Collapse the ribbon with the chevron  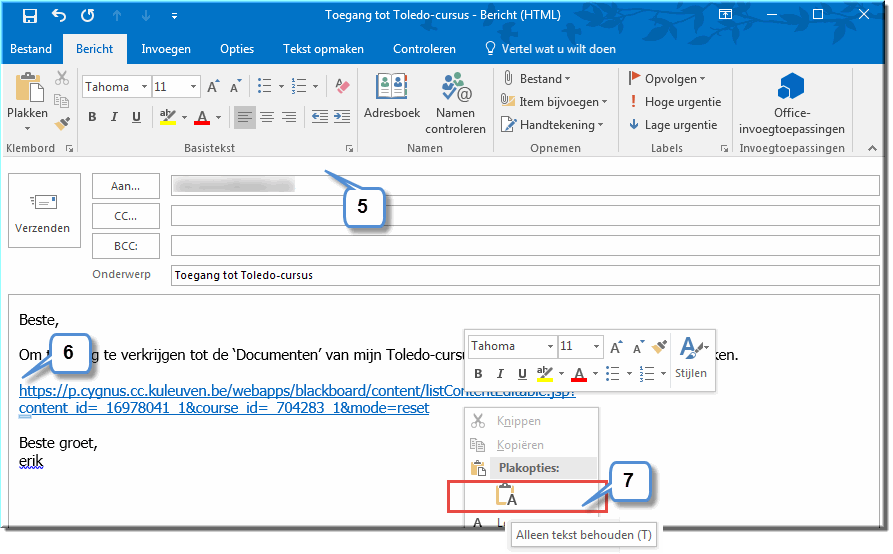click(x=872, y=148)
